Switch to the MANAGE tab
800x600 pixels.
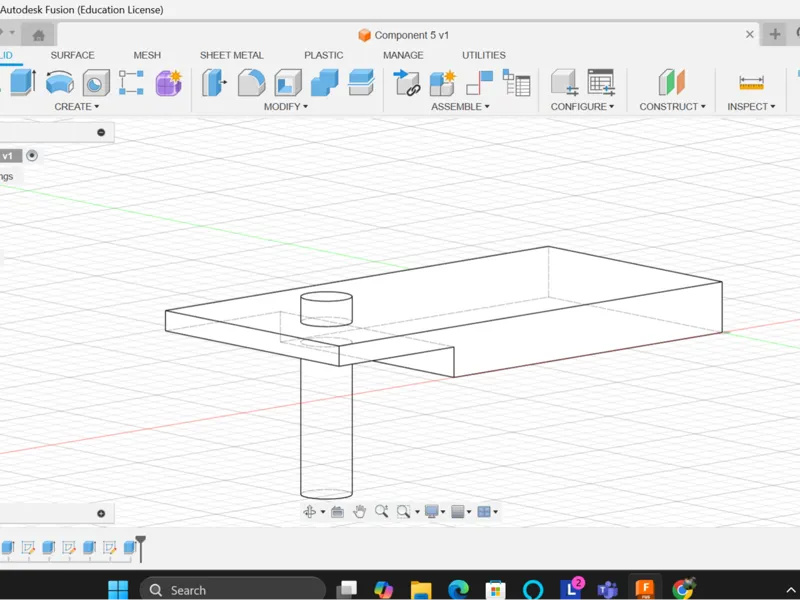click(403, 55)
